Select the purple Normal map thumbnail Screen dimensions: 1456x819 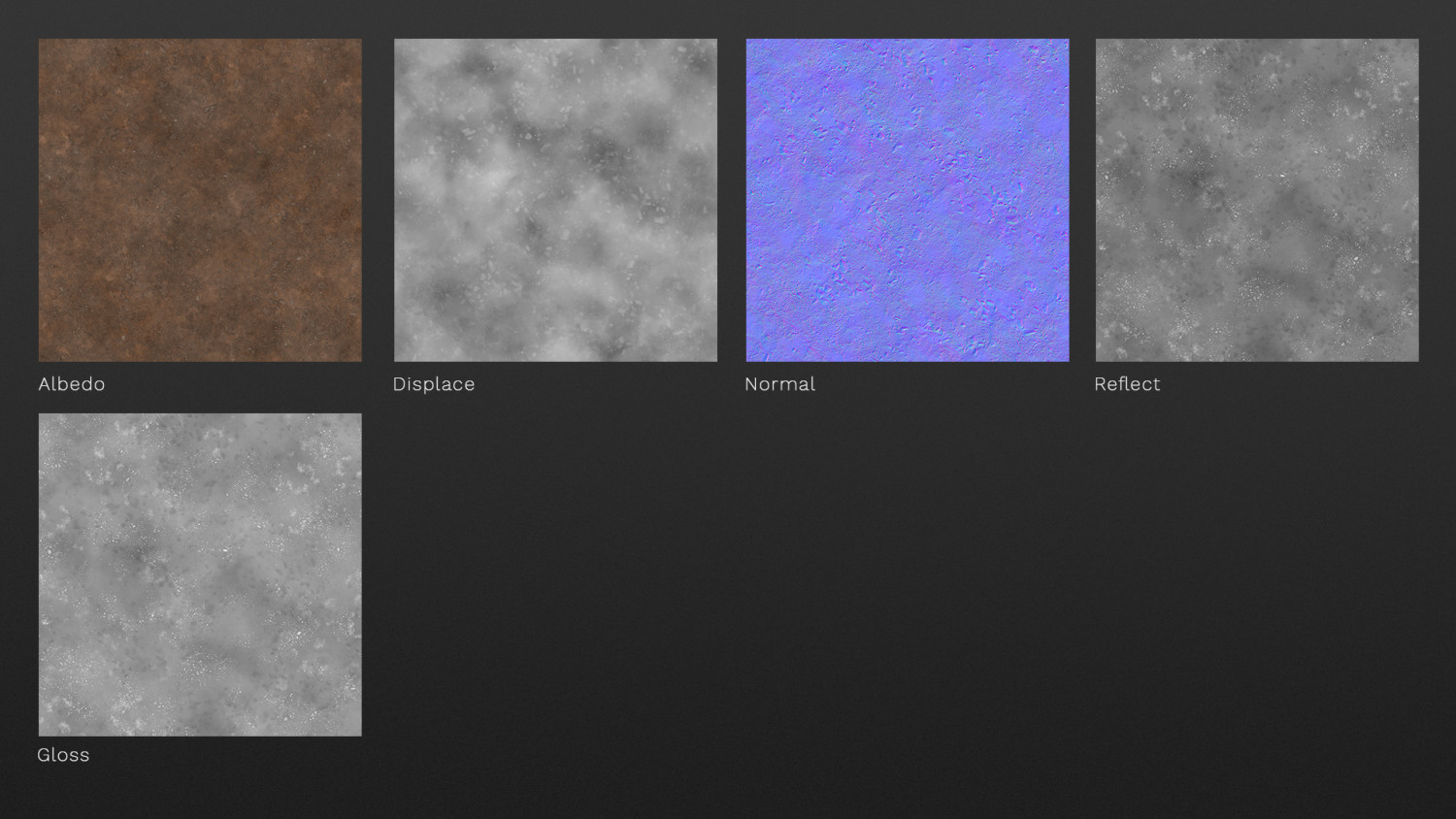(x=908, y=200)
